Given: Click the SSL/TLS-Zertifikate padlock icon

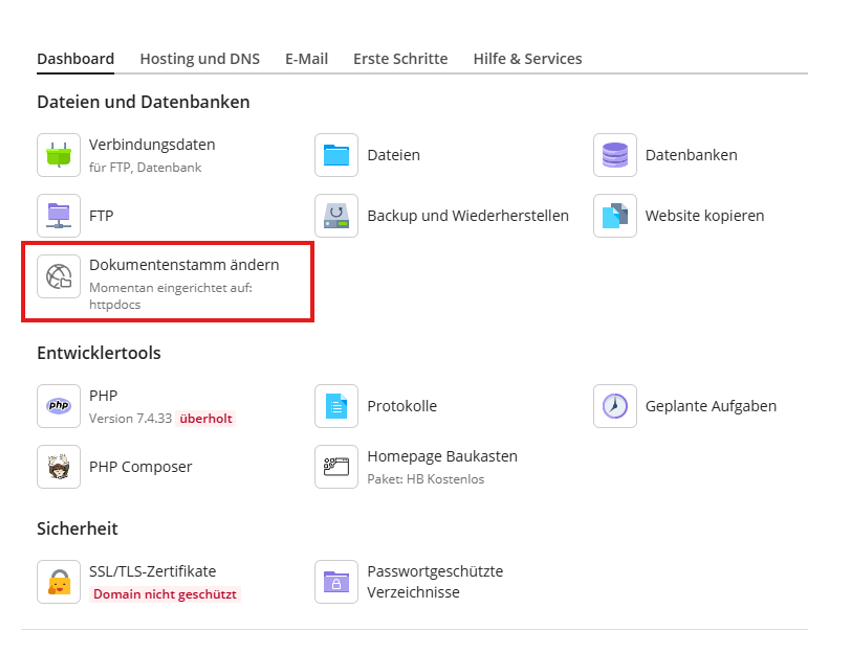Looking at the screenshot, I should [59, 582].
